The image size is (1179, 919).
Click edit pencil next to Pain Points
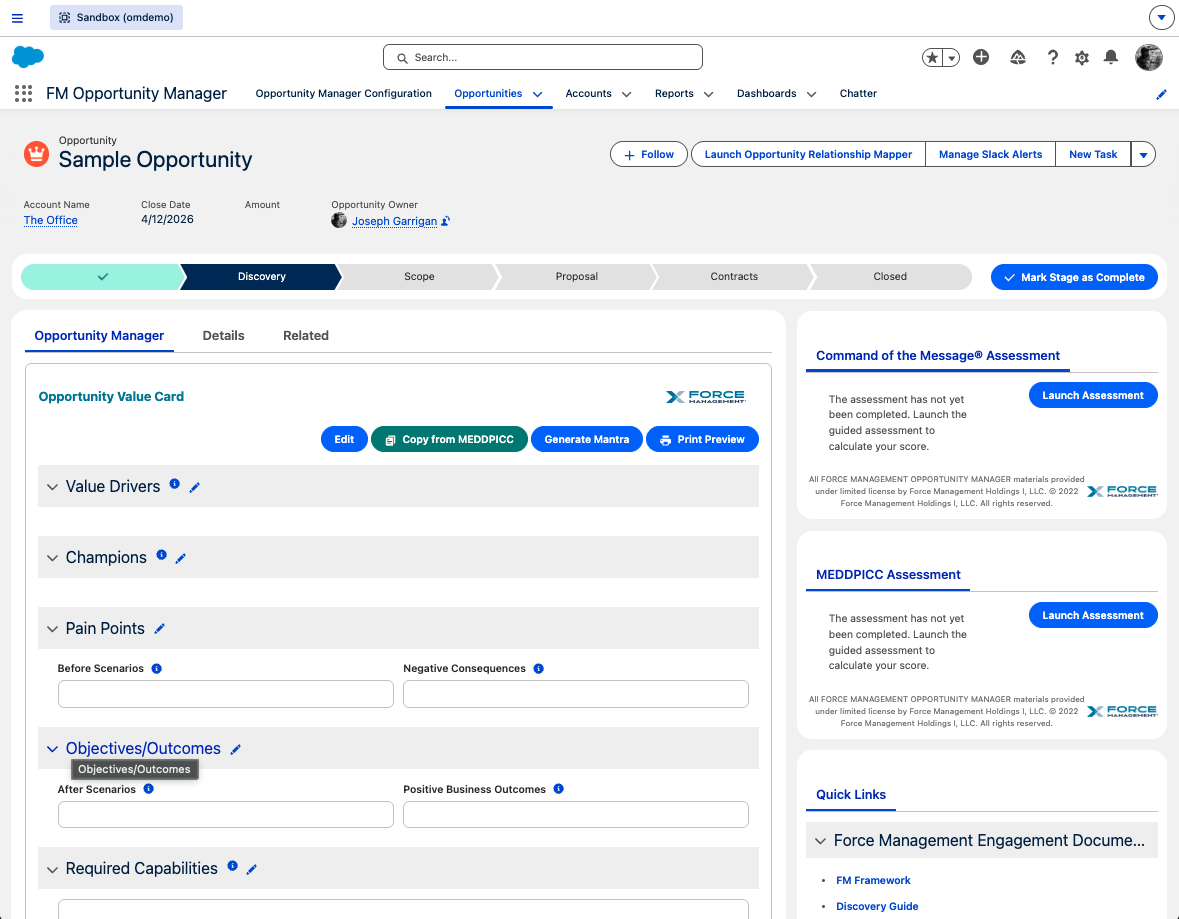click(160, 629)
